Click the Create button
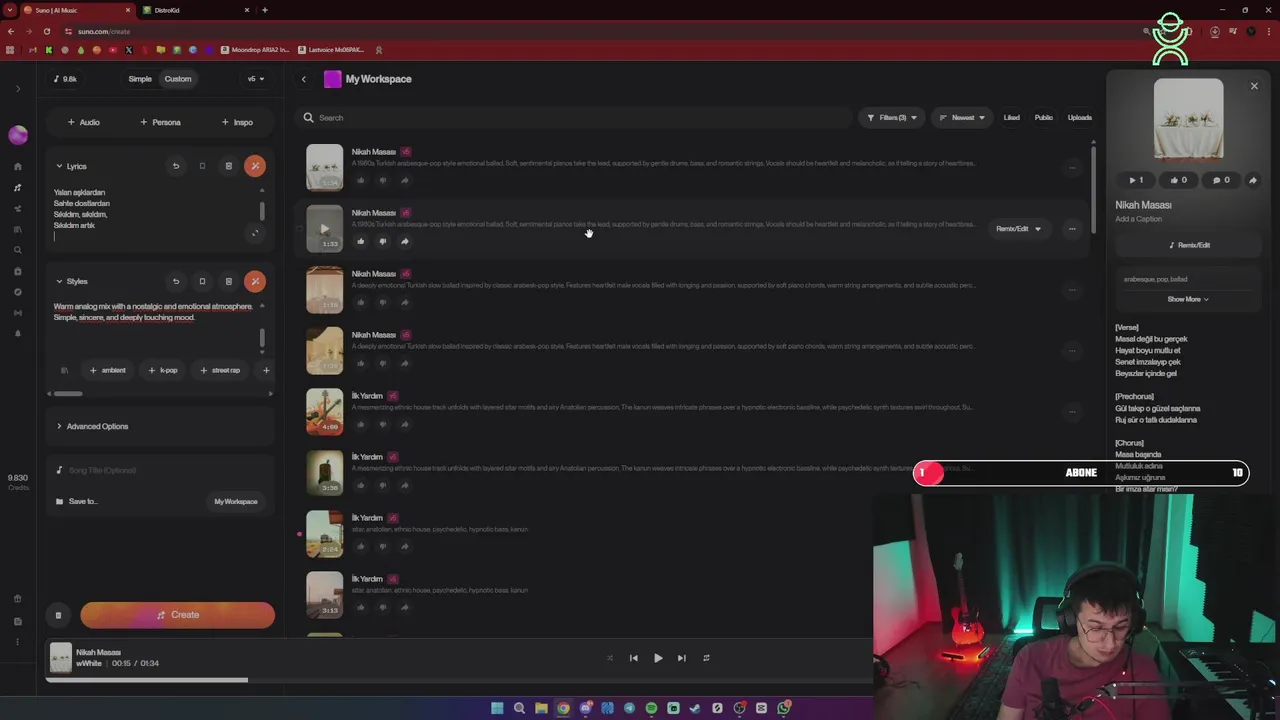 tap(178, 615)
